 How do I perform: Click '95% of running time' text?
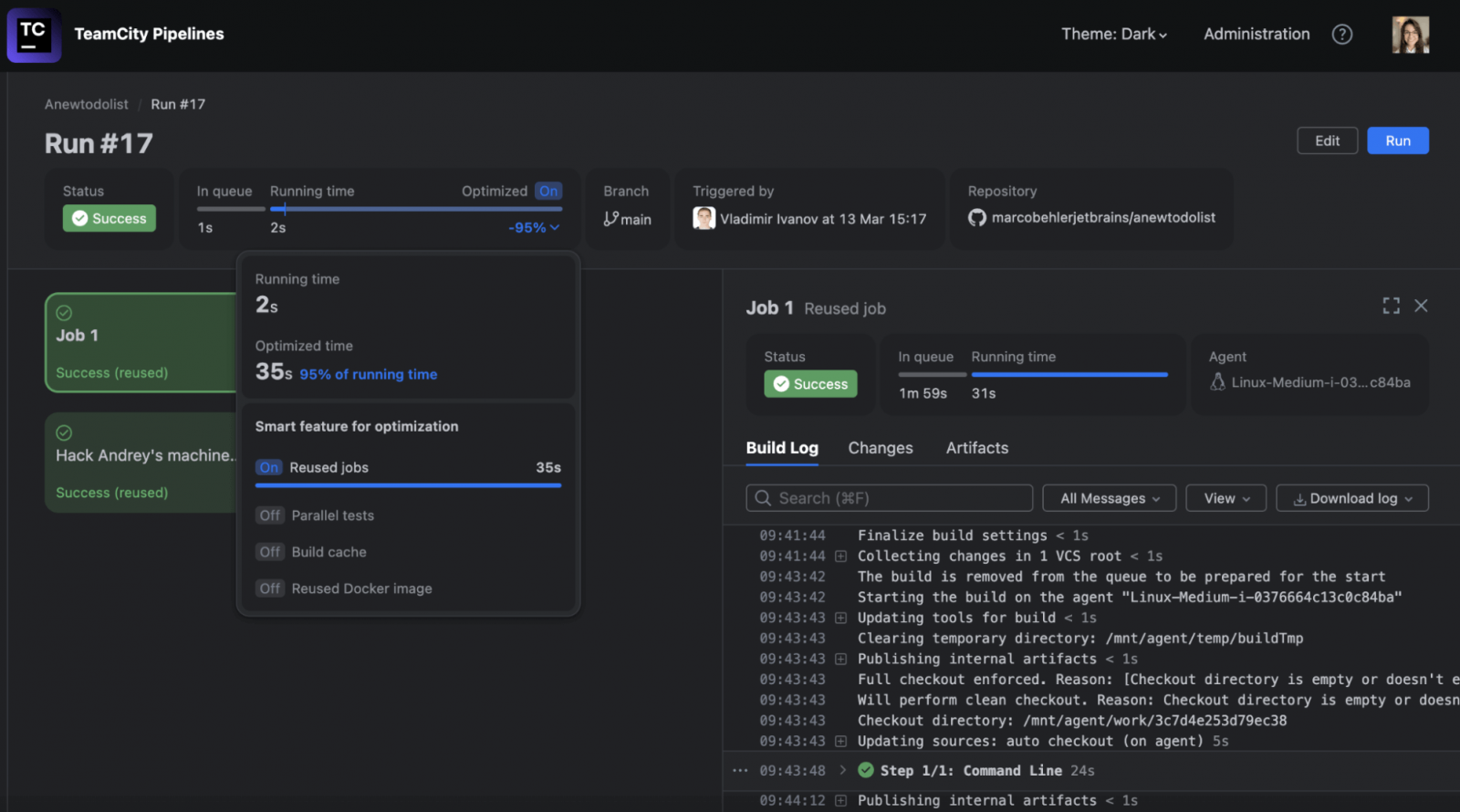click(x=369, y=374)
